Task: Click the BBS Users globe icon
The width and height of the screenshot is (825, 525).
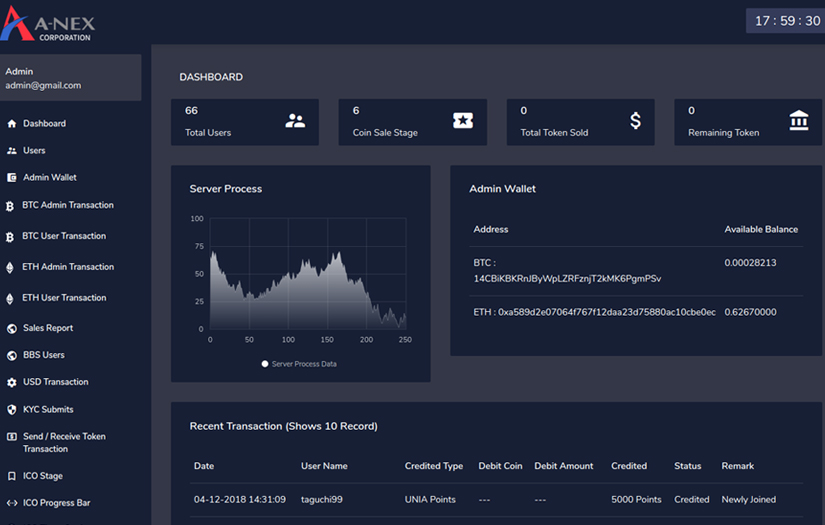Action: tap(12, 356)
